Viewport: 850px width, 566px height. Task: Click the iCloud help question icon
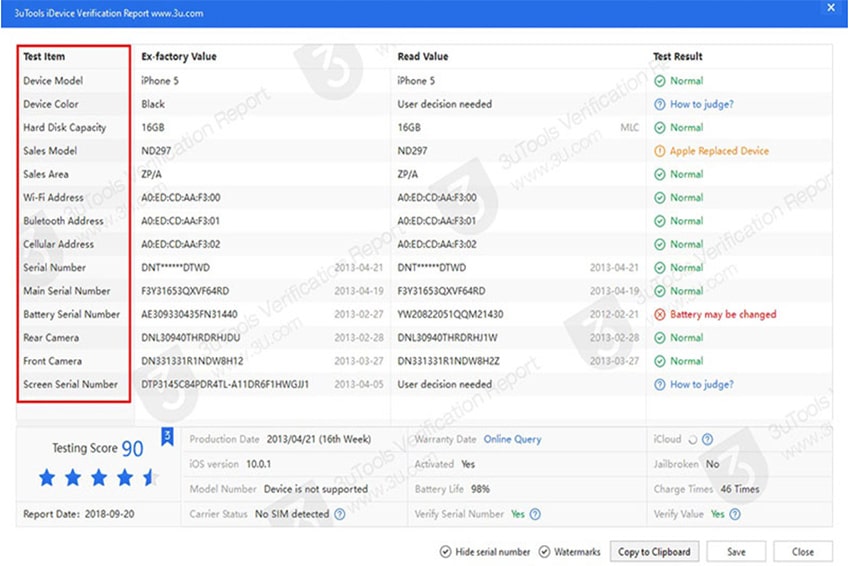click(x=707, y=439)
